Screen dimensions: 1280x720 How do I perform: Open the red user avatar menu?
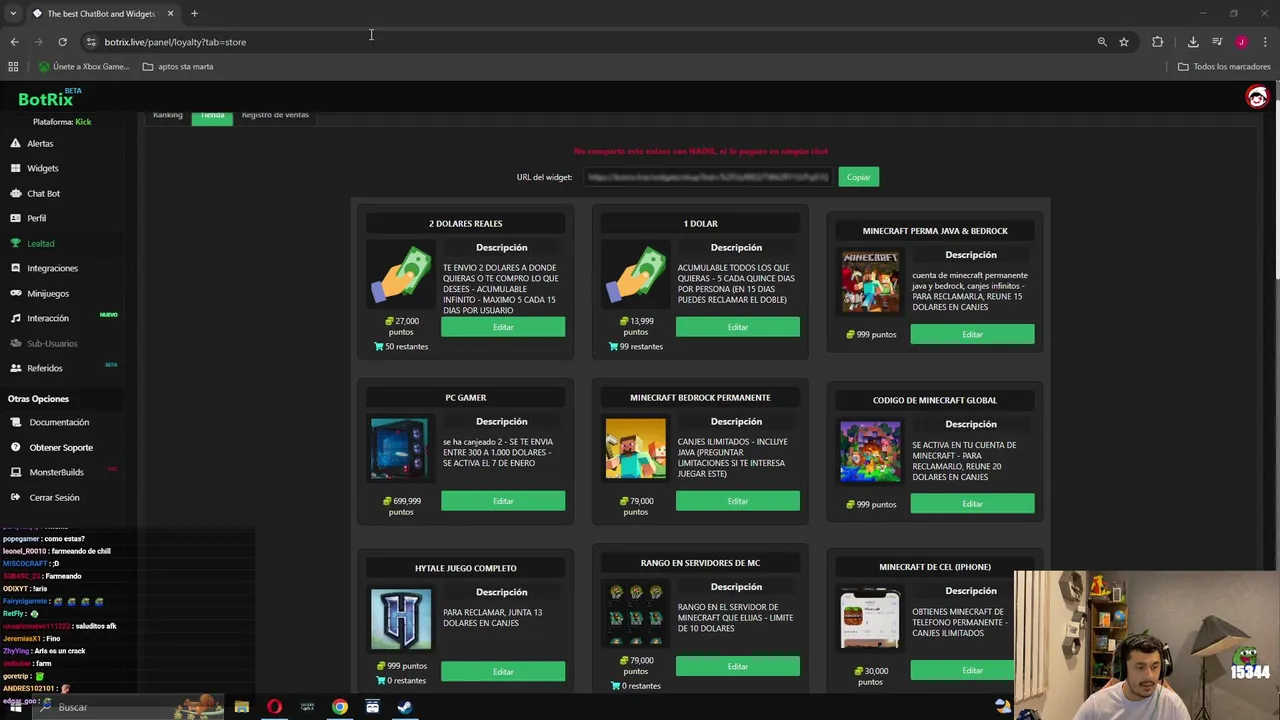tap(1257, 96)
